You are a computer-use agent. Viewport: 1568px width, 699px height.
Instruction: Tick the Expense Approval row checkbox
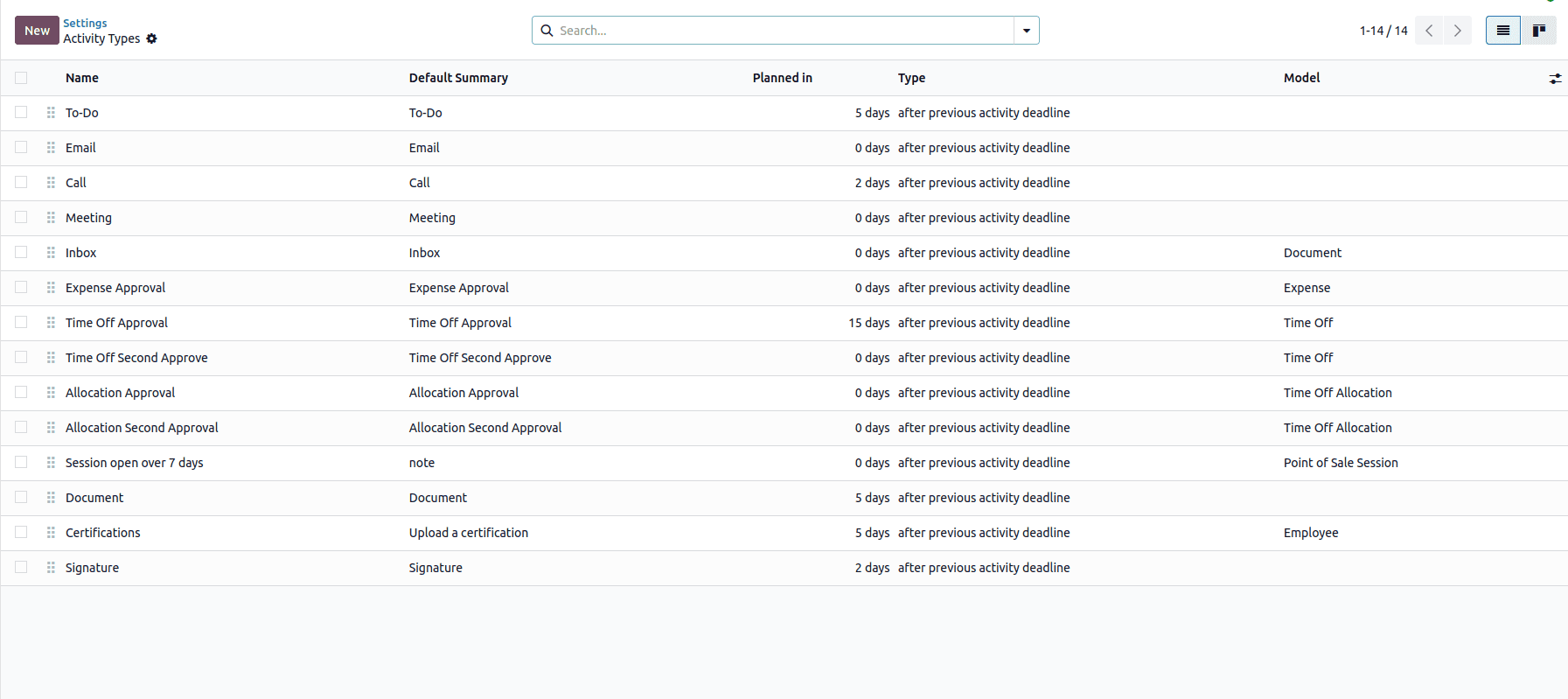tap(21, 288)
